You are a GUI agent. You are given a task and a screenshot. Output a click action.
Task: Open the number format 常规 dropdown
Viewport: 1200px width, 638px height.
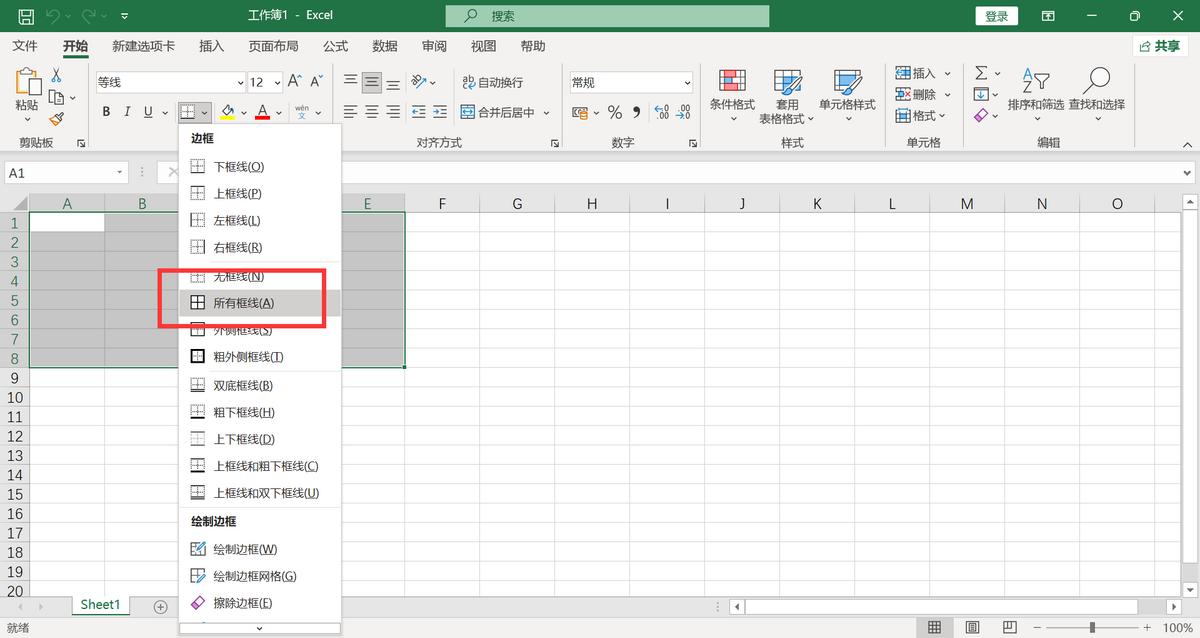687,83
